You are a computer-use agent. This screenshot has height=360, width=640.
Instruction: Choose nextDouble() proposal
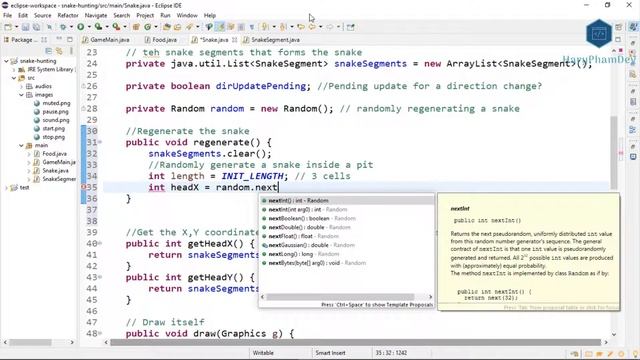point(347,227)
